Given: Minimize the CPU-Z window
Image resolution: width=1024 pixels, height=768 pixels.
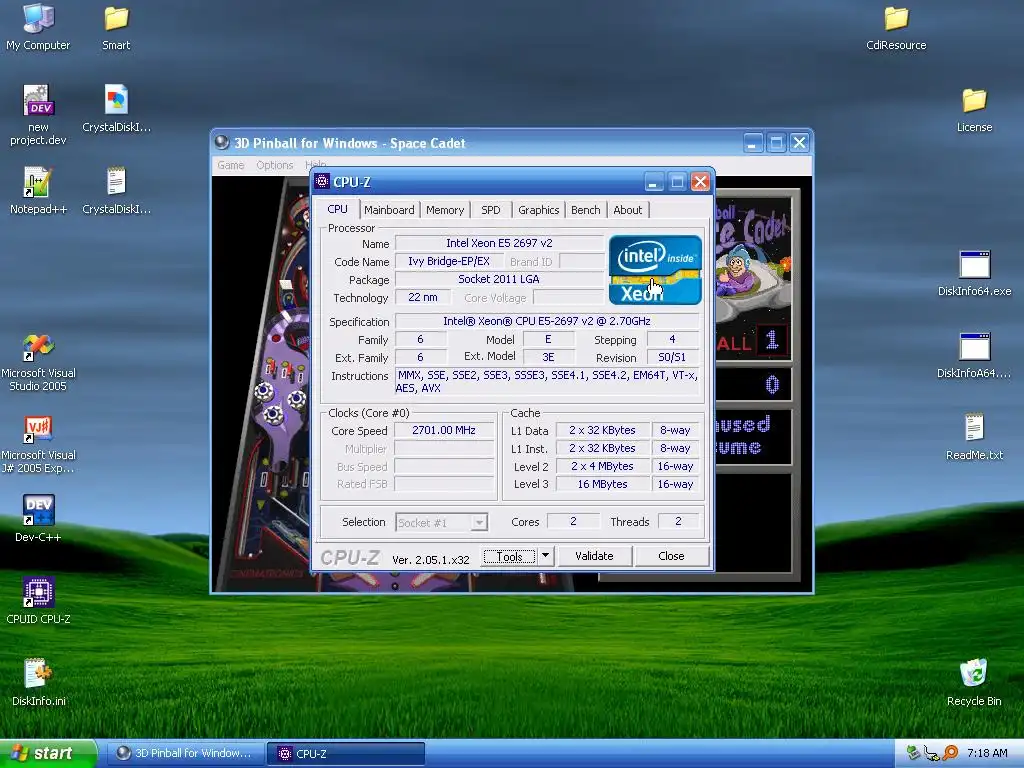Looking at the screenshot, I should point(654,182).
